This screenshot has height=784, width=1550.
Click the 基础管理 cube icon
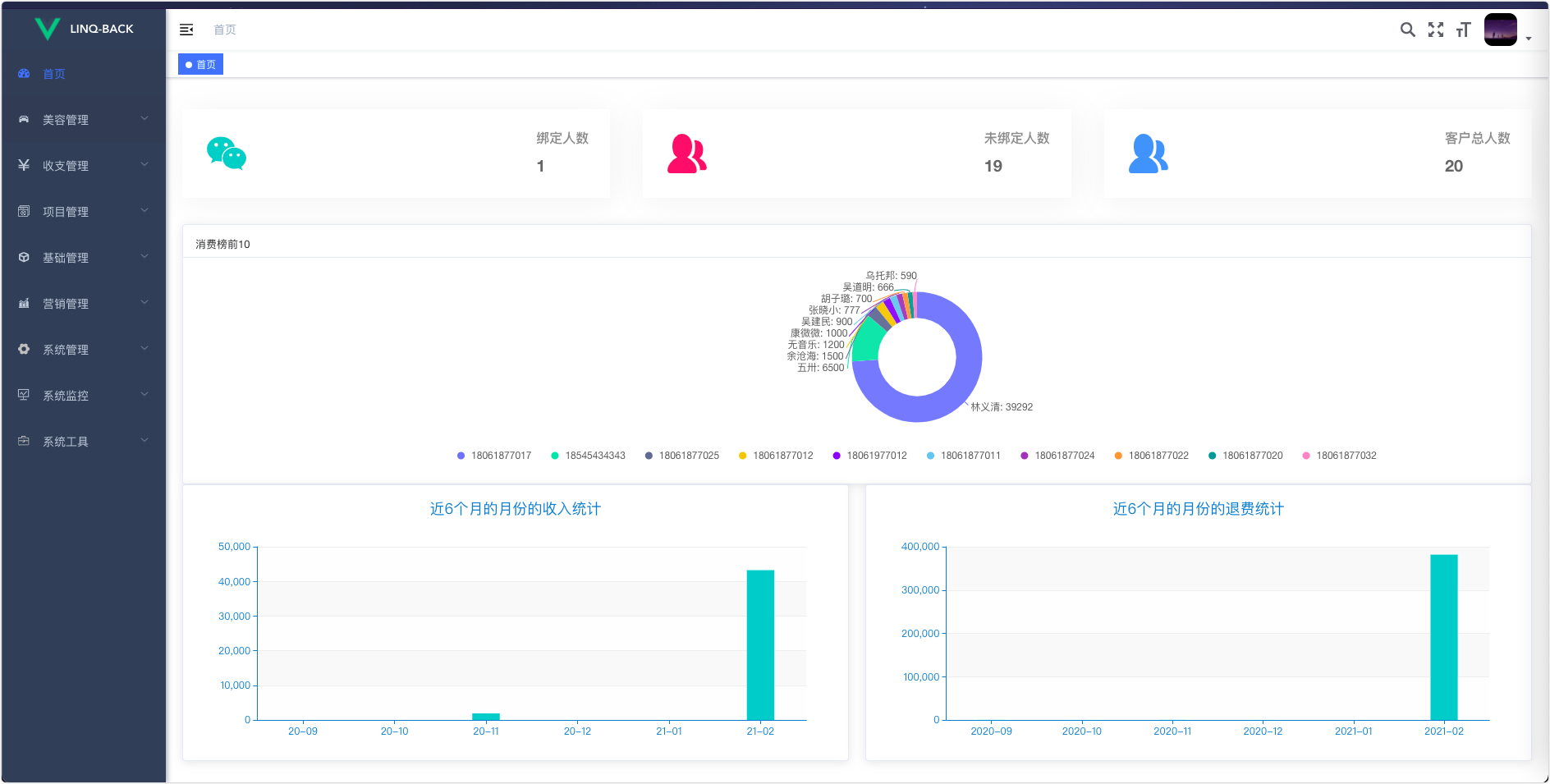click(x=24, y=258)
